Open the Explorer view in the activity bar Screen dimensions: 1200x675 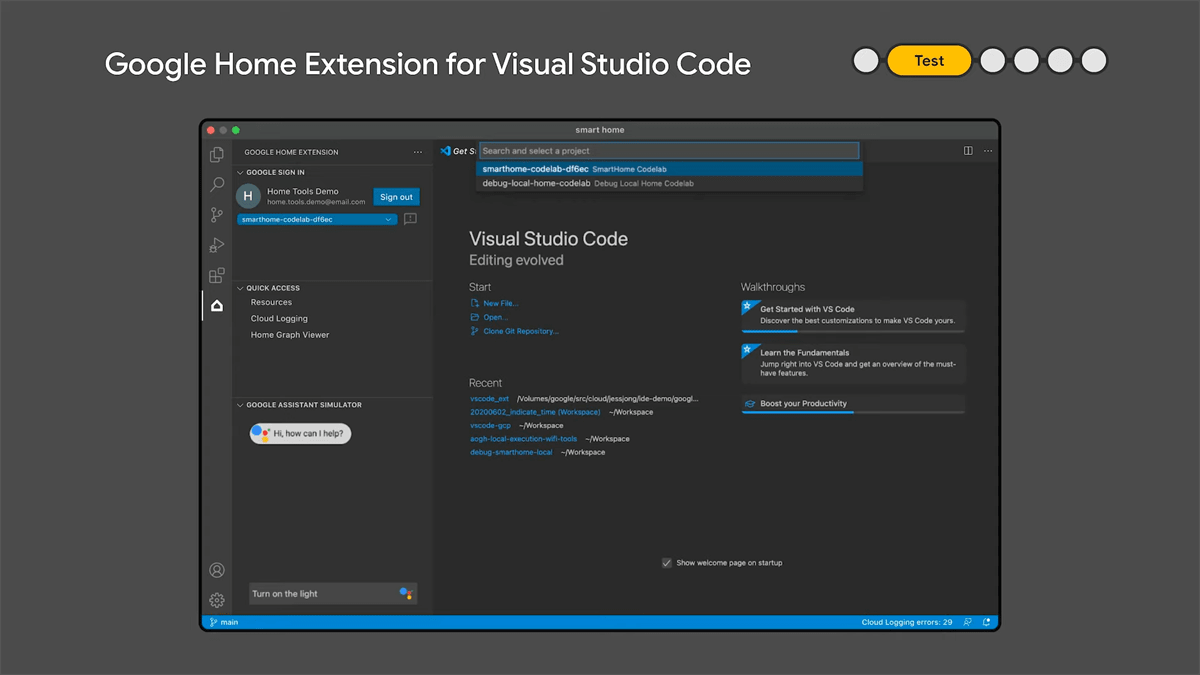217,155
